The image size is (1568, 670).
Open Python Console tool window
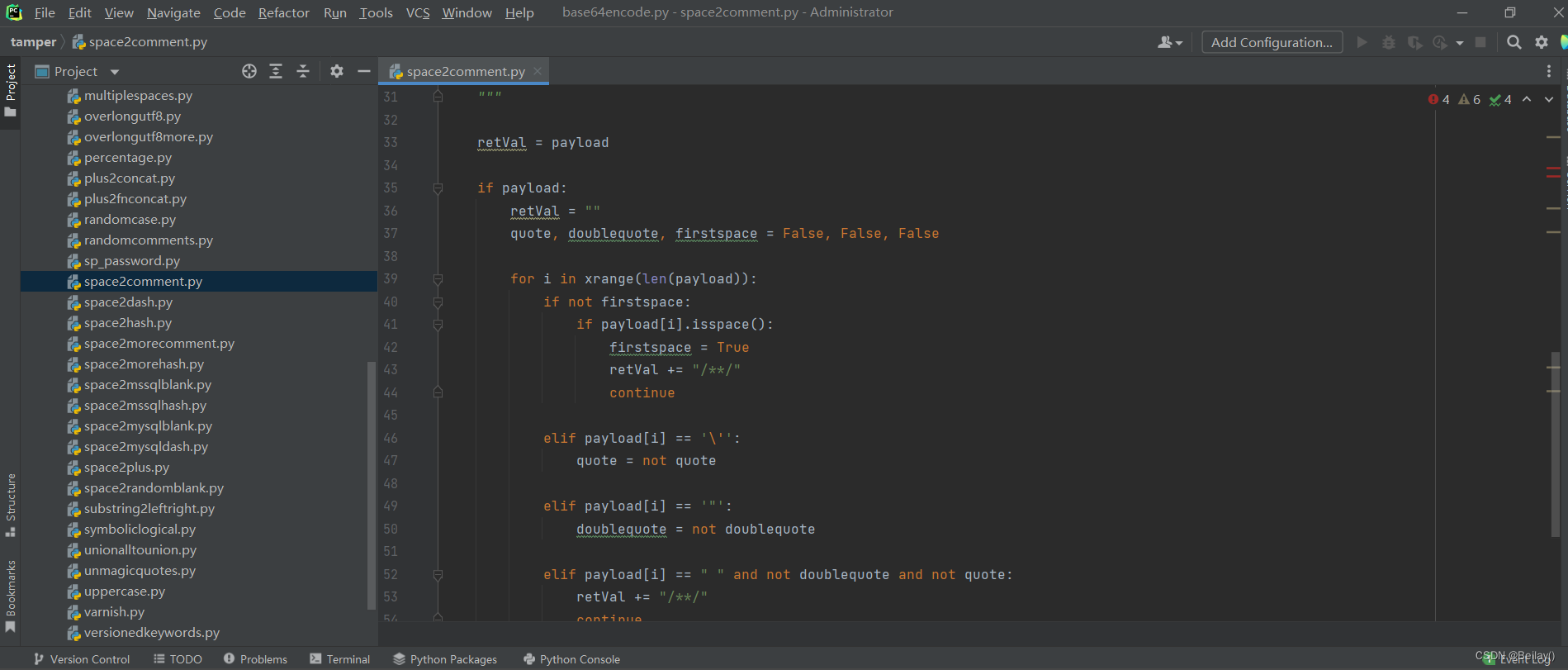pos(571,658)
